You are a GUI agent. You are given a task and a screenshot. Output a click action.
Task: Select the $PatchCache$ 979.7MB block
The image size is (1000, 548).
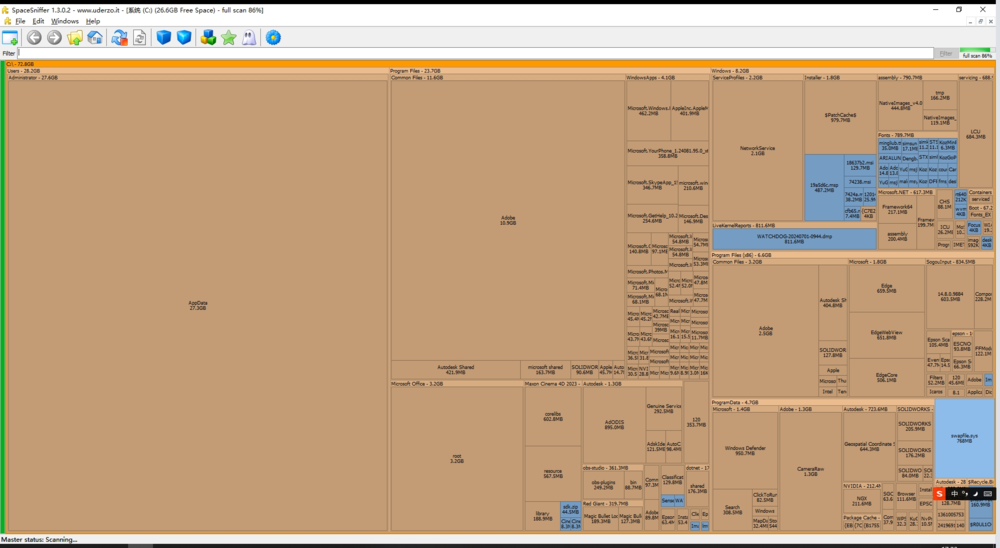pos(840,117)
